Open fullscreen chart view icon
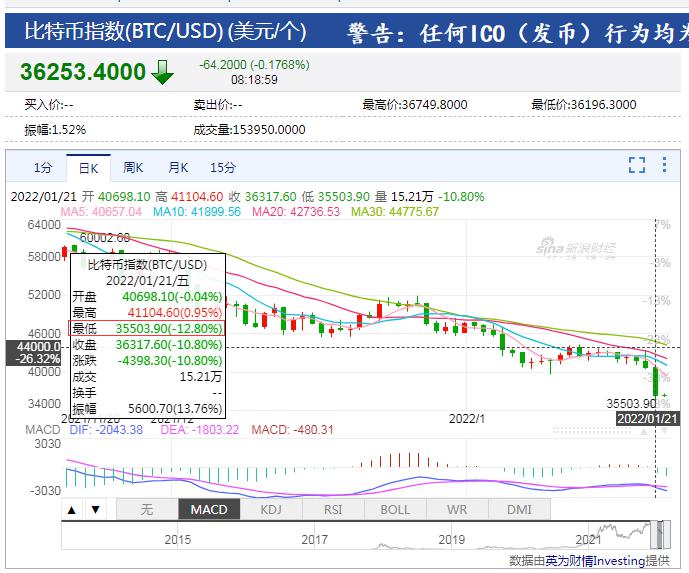This screenshot has width=689, height=573. click(x=637, y=165)
